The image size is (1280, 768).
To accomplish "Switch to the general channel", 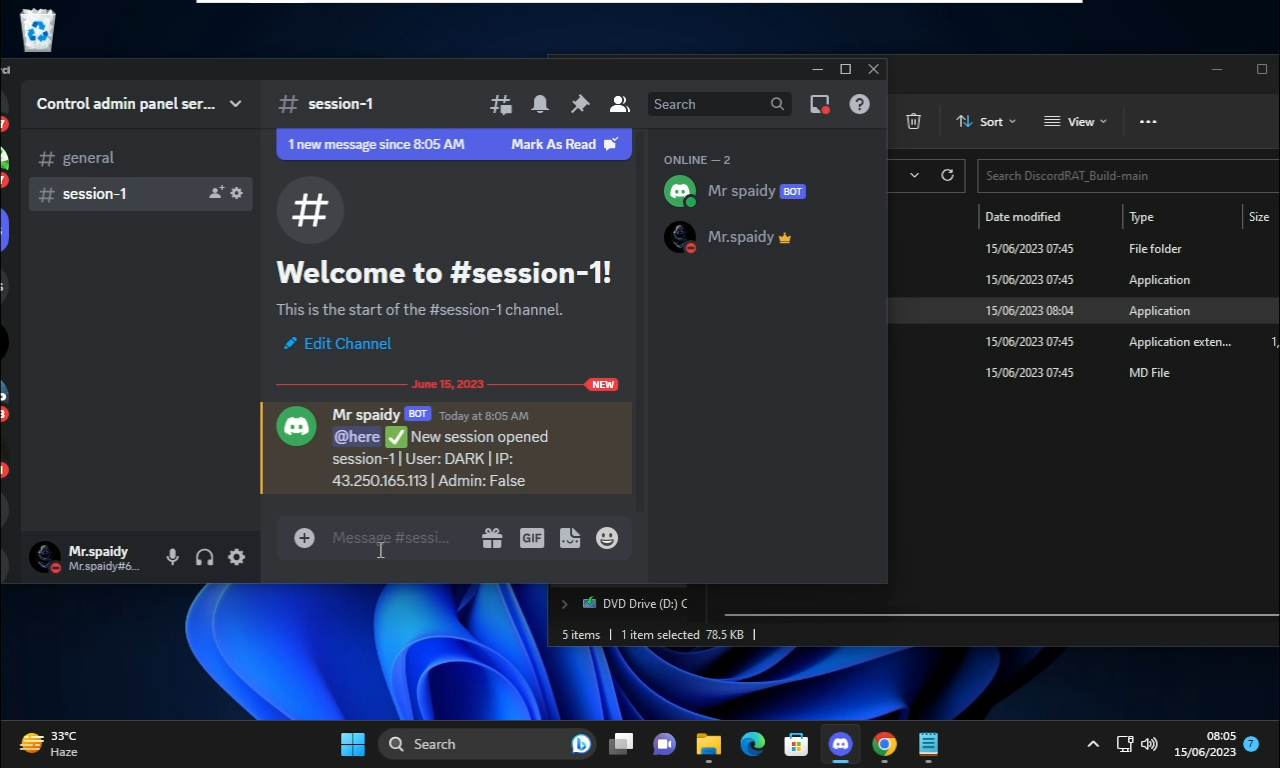I will tap(140, 158).
